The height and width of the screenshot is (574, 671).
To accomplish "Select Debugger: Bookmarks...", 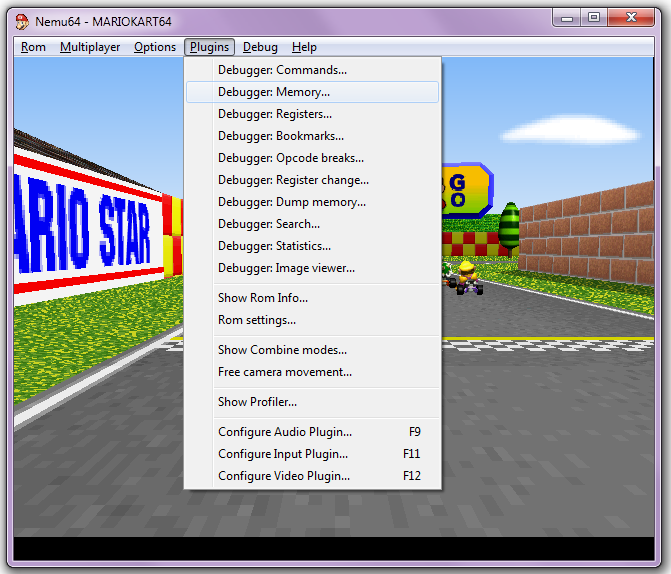I will click(312, 136).
